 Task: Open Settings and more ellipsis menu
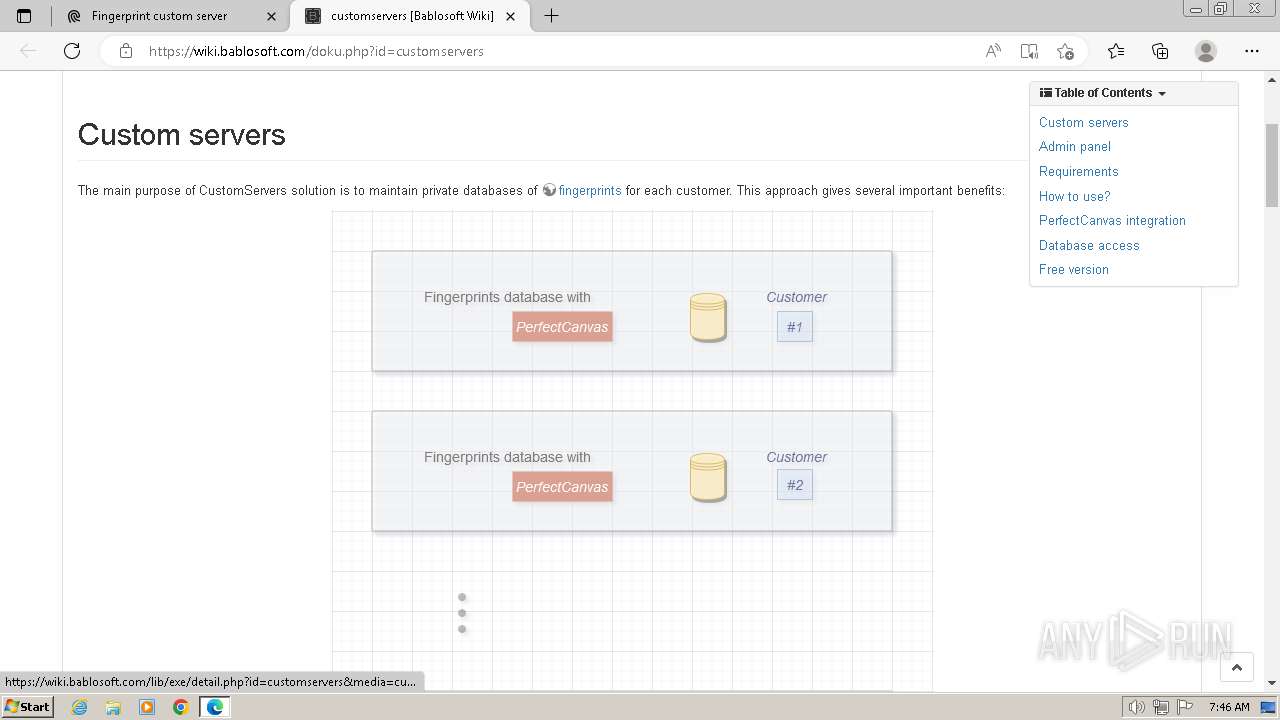pos(1252,51)
